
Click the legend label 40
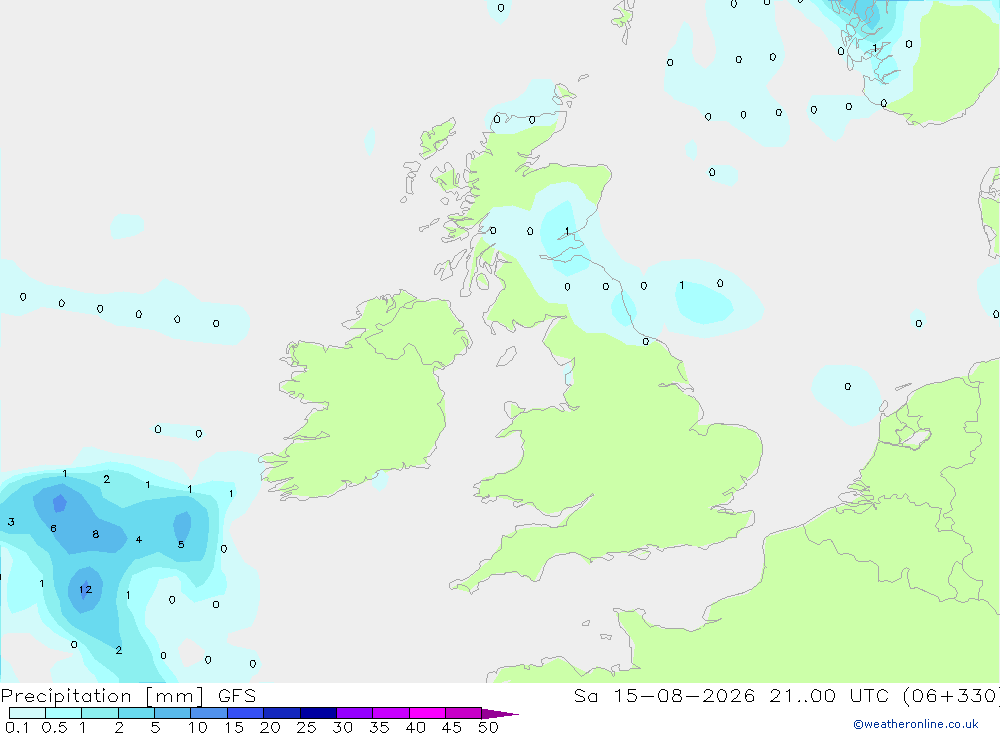tap(415, 727)
